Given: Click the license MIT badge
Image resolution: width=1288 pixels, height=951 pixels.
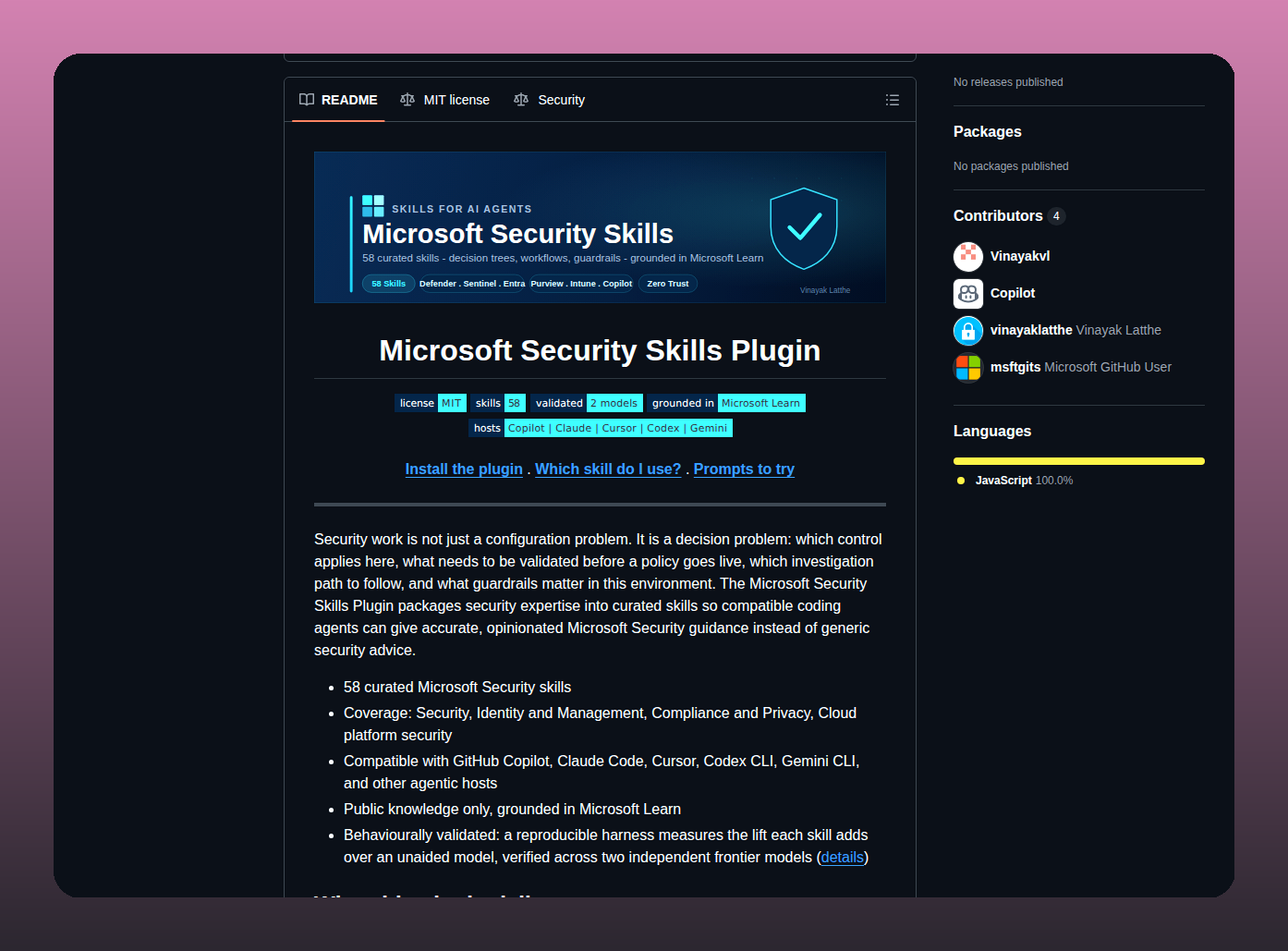Looking at the screenshot, I should coord(431,403).
